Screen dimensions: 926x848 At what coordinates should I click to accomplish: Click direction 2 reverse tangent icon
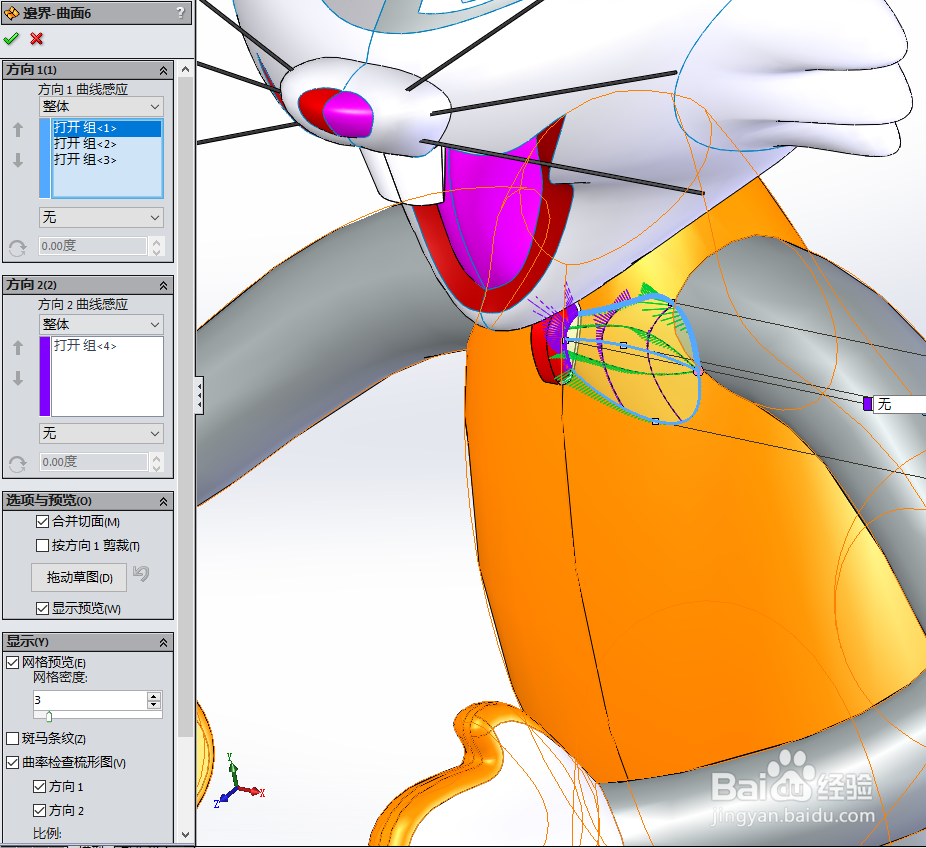[17, 464]
